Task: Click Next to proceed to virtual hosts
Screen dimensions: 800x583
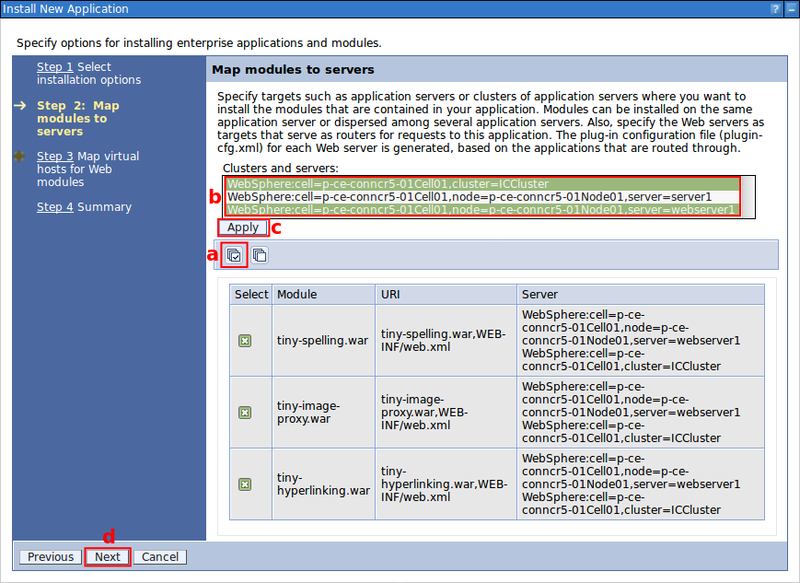Action: coord(107,556)
